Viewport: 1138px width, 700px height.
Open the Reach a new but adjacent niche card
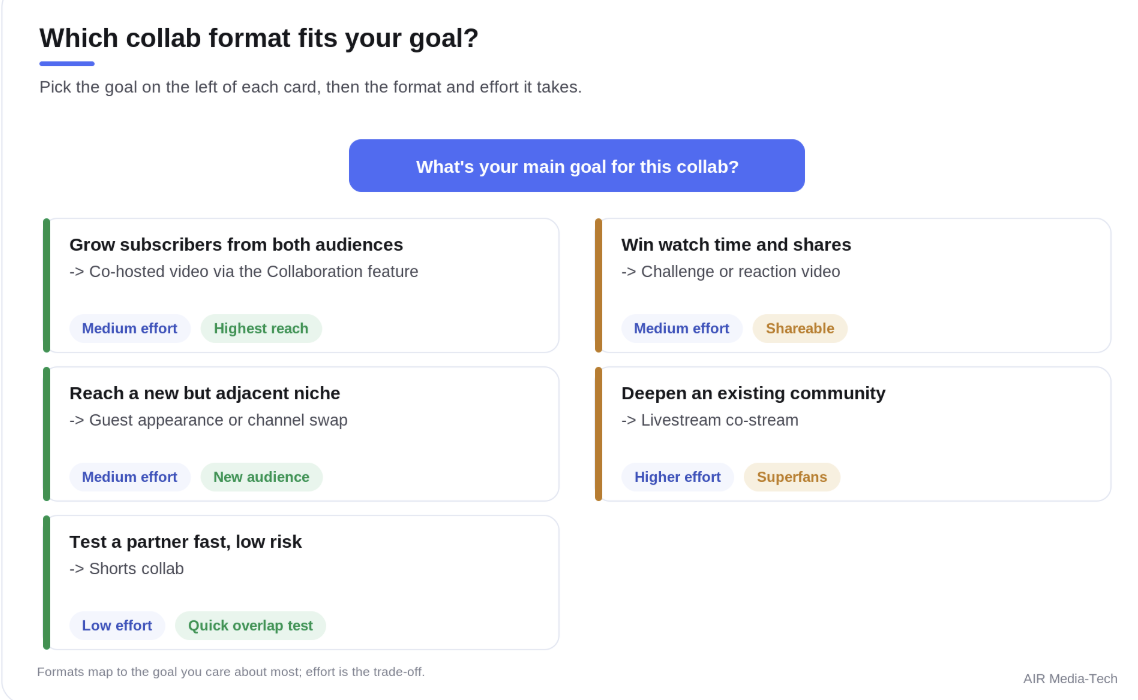[301, 434]
